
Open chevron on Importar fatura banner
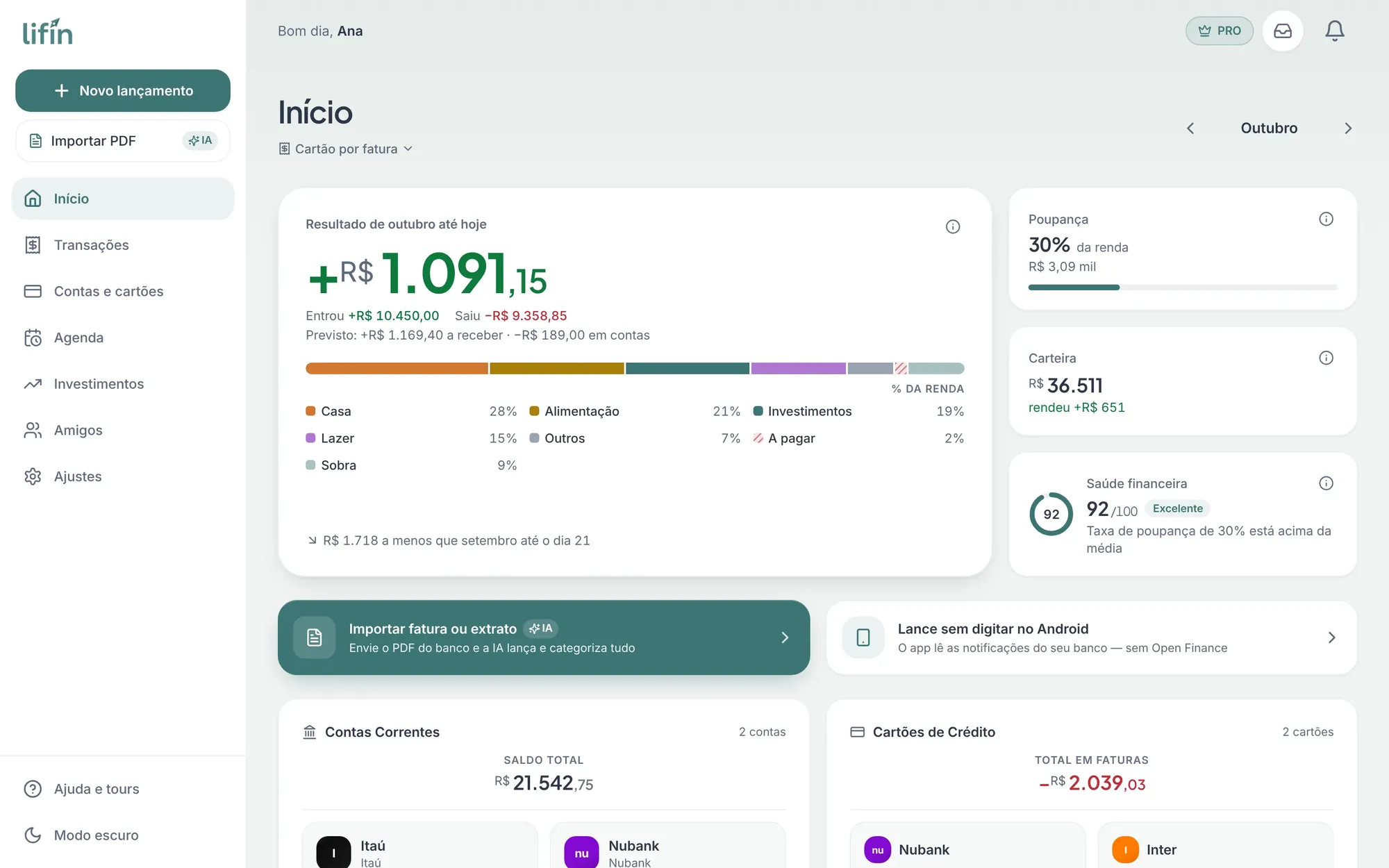(785, 637)
